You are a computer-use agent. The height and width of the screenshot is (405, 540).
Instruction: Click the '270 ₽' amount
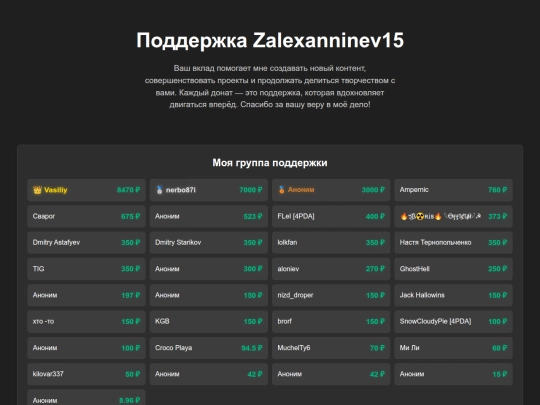pyautogui.click(x=375, y=269)
